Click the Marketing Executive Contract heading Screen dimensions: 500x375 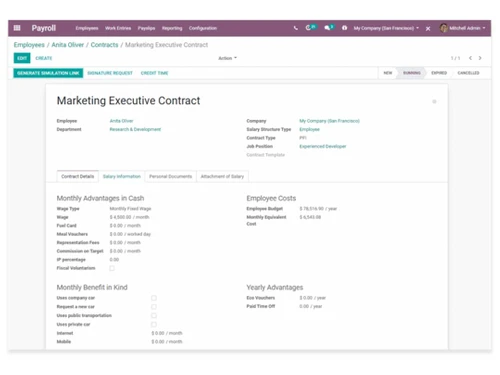(x=128, y=101)
